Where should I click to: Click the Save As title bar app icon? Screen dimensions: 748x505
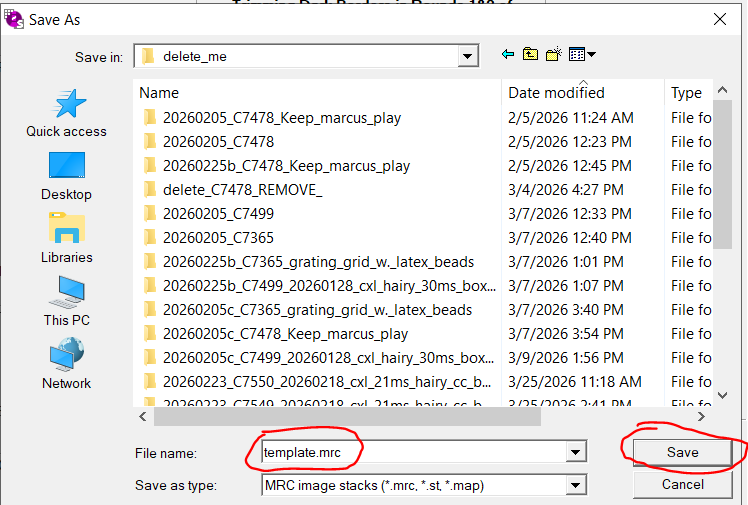coord(14,20)
